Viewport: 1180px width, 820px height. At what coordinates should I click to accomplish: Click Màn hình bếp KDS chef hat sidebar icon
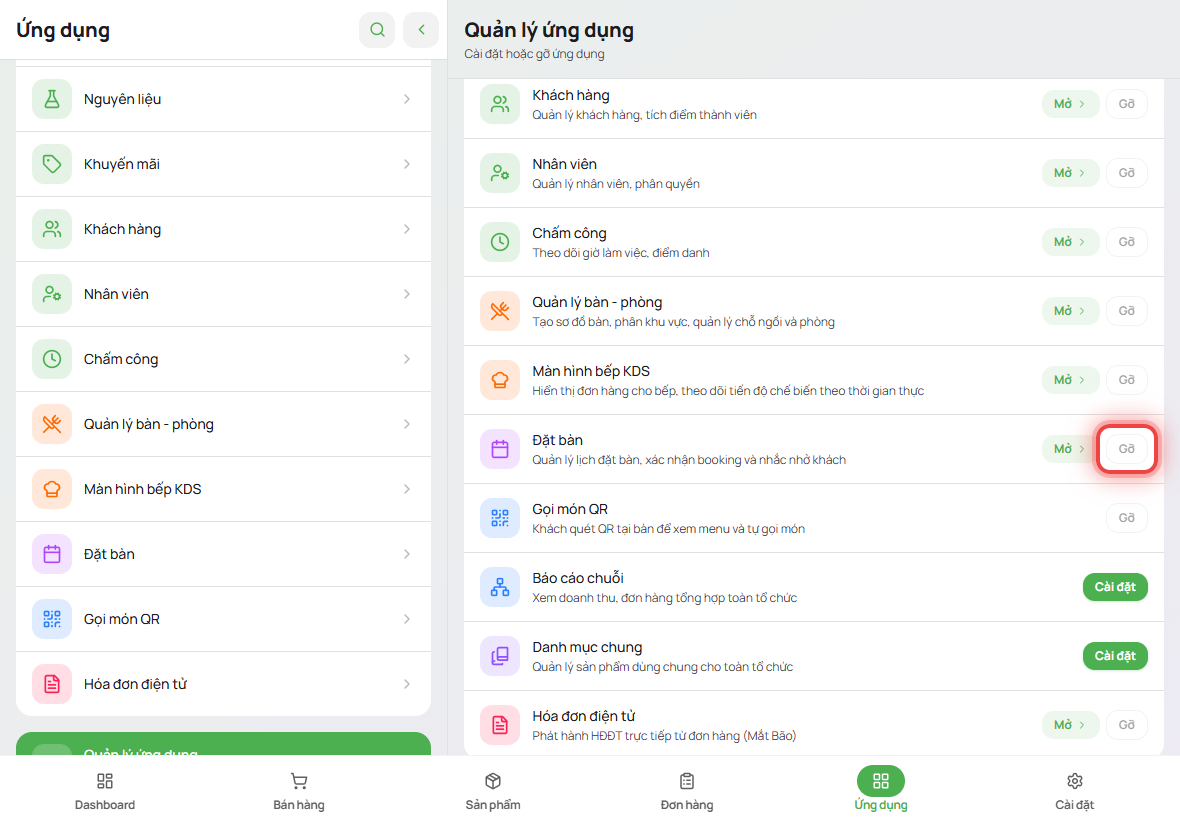[x=52, y=489]
